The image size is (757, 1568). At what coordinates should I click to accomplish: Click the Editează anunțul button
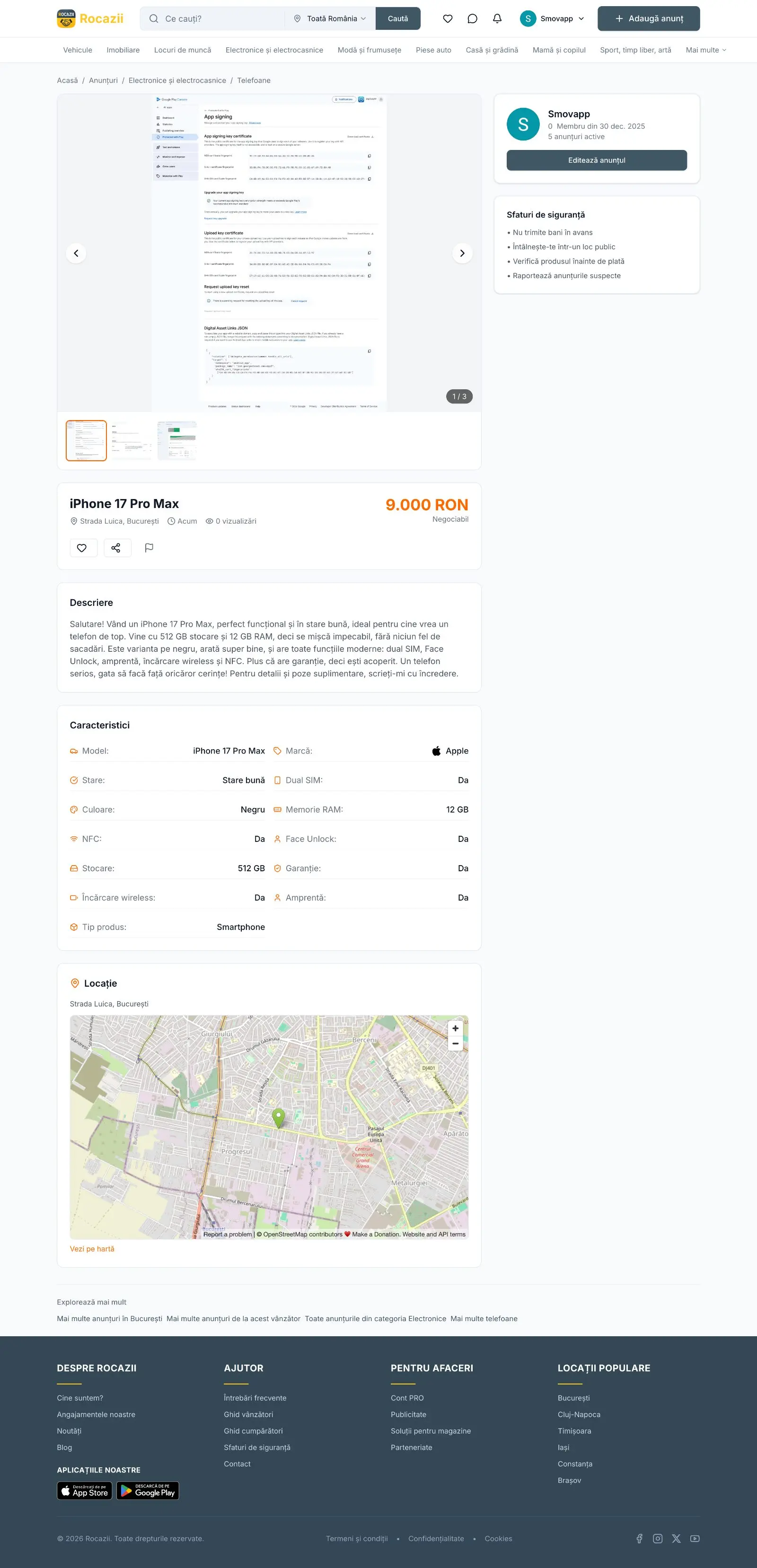tap(596, 160)
